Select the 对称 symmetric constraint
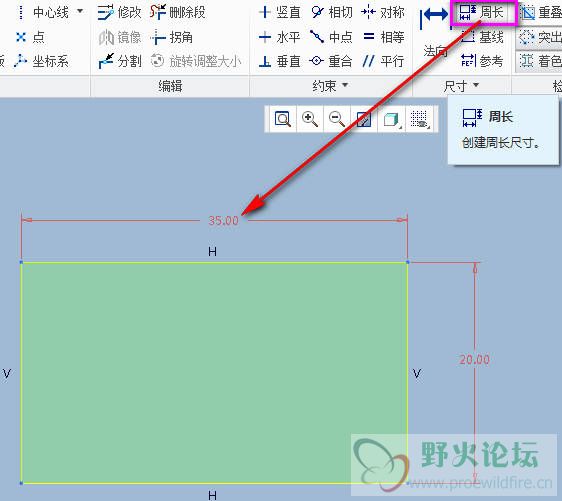Screen dimensions: 562x501 coord(383,13)
